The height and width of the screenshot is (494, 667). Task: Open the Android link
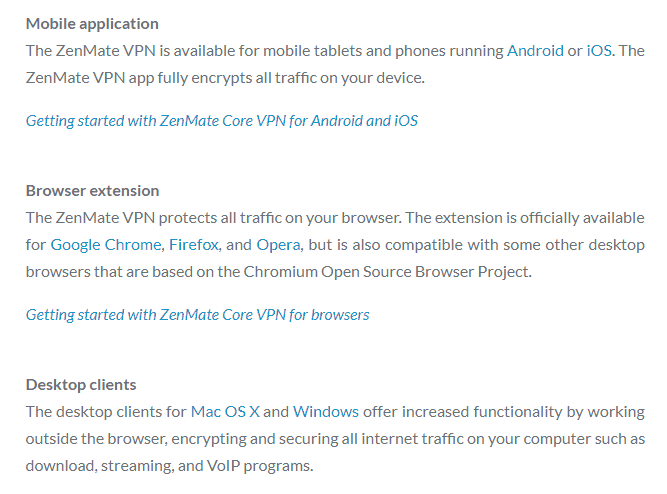pos(535,51)
